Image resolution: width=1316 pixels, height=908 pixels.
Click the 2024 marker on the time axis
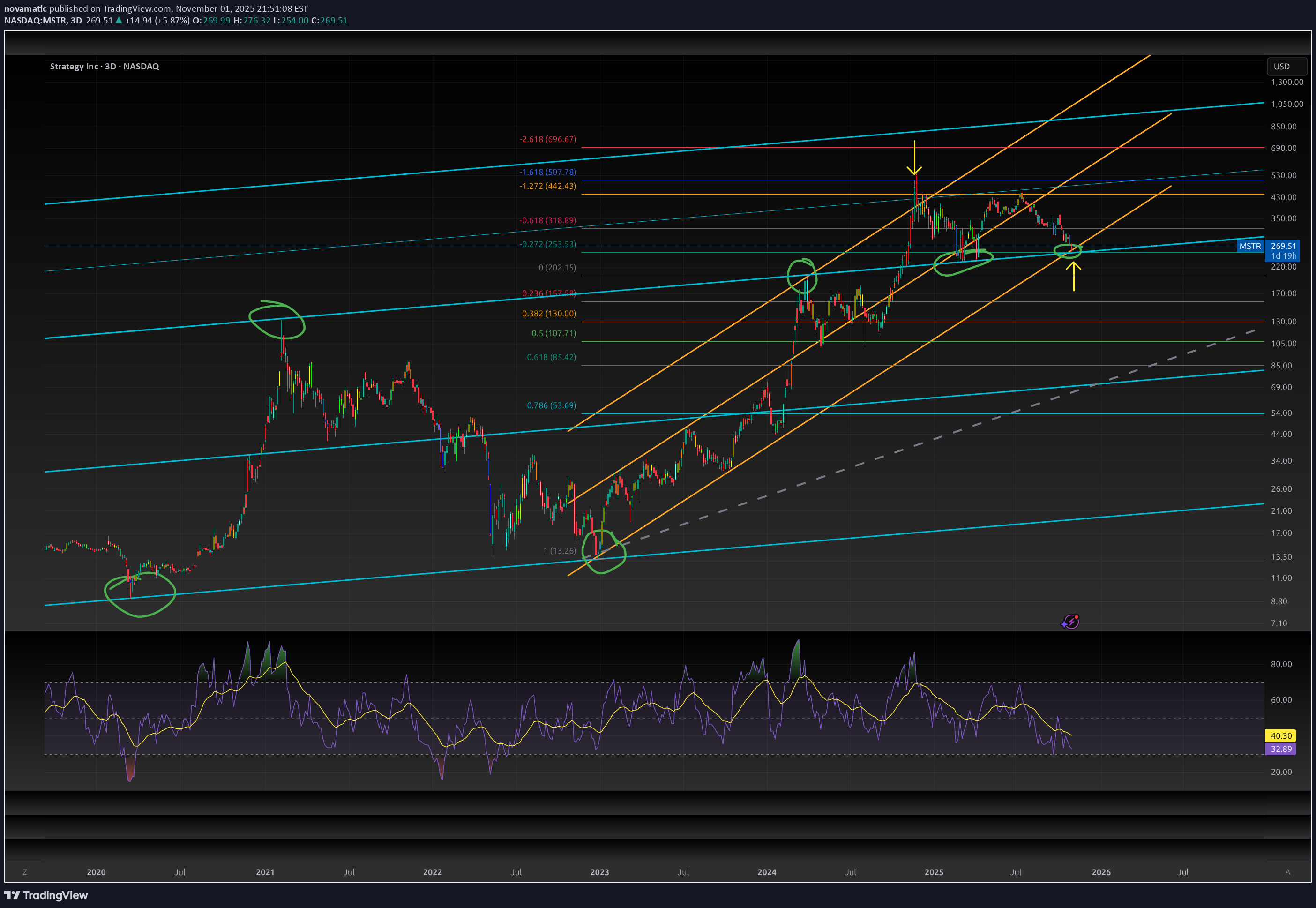[x=766, y=872]
